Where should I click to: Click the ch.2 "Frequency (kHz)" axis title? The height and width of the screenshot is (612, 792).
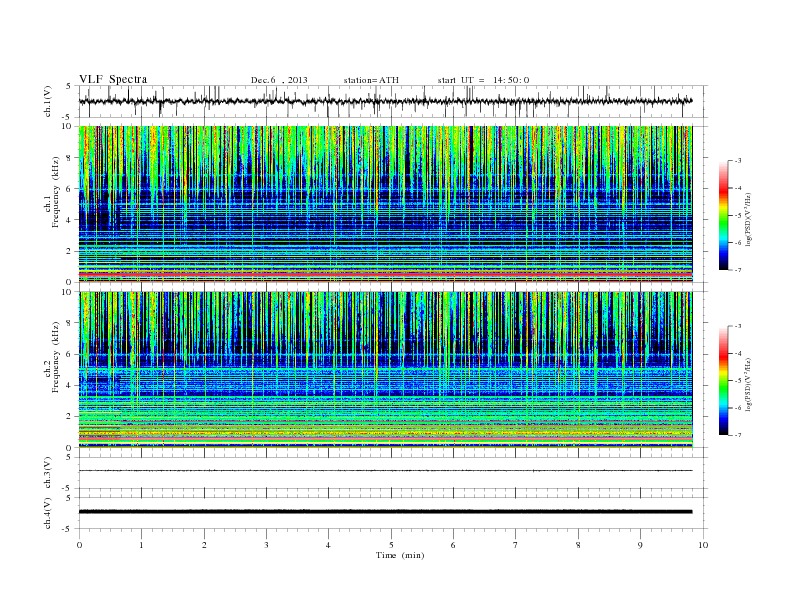click(56, 357)
